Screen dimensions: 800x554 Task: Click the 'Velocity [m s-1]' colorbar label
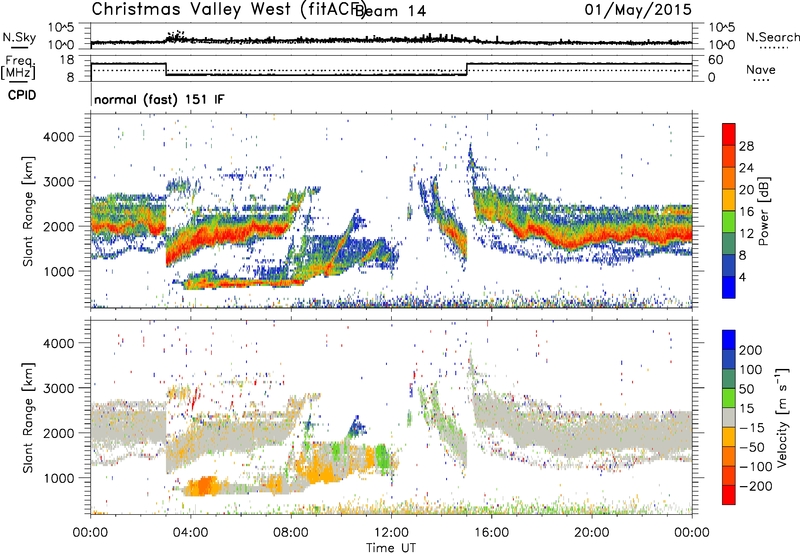781,417
